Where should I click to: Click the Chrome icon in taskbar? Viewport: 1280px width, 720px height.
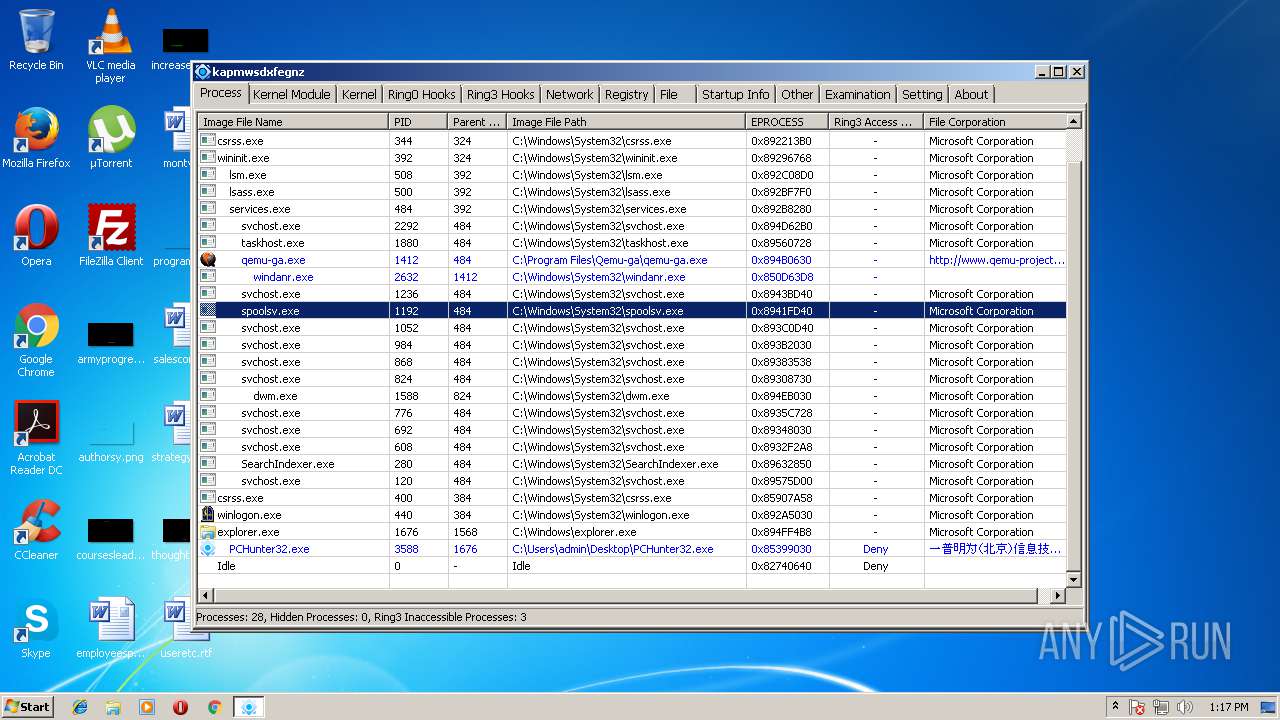[214, 707]
